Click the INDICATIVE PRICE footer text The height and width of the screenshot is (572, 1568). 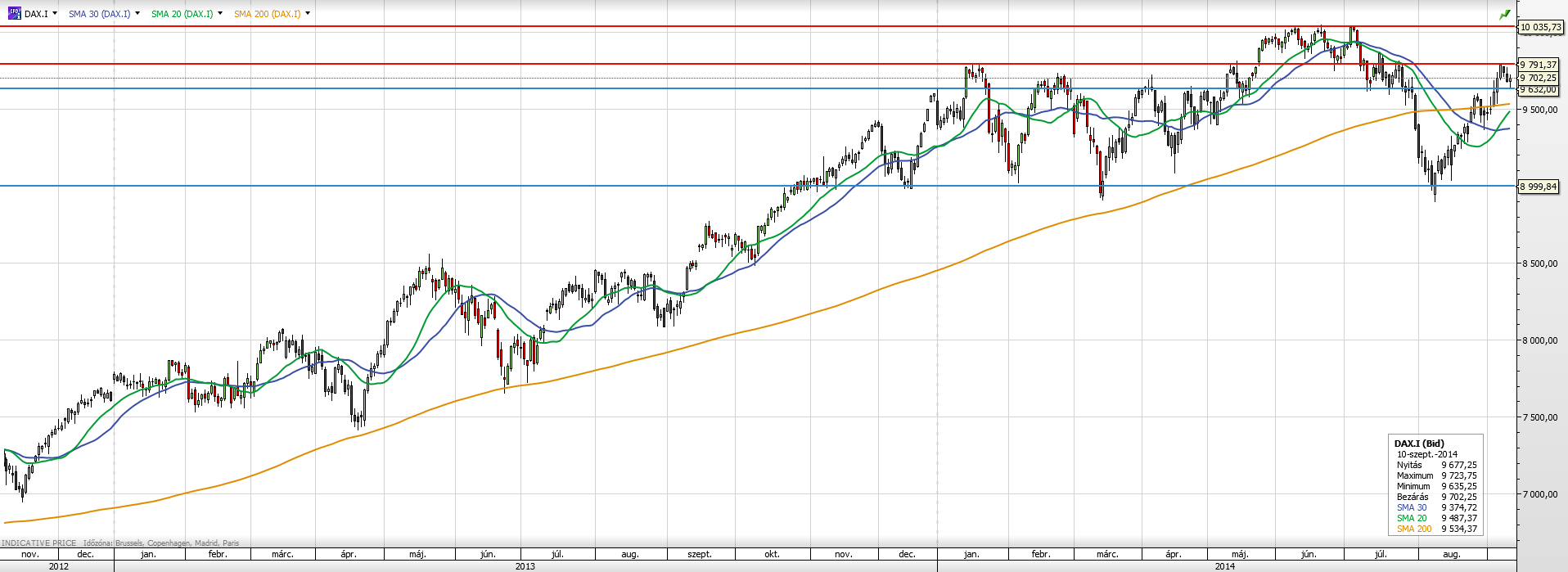38,543
